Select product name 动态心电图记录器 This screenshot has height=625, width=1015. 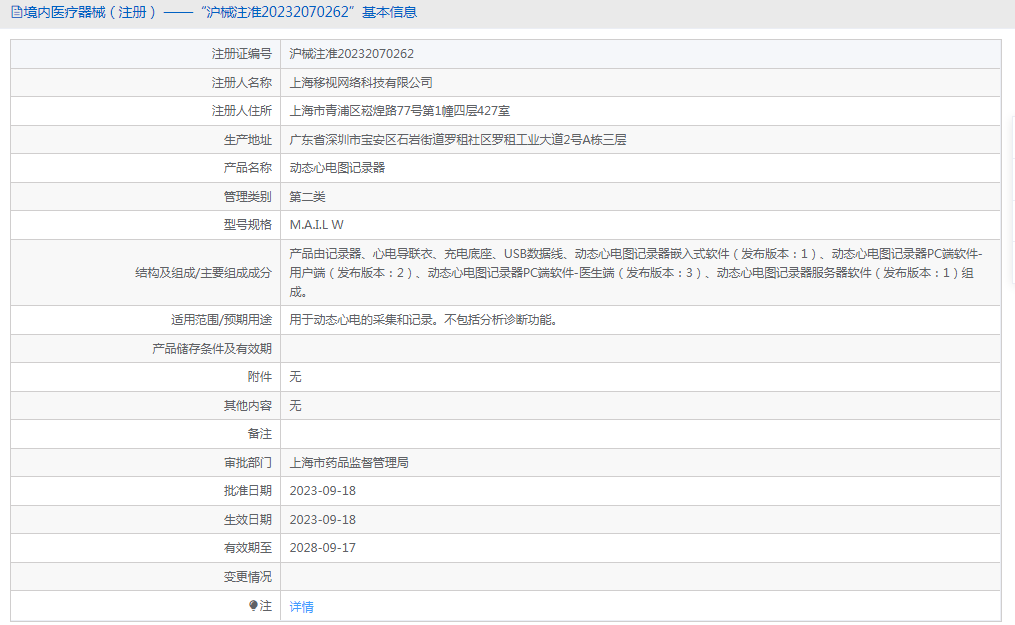(337, 168)
